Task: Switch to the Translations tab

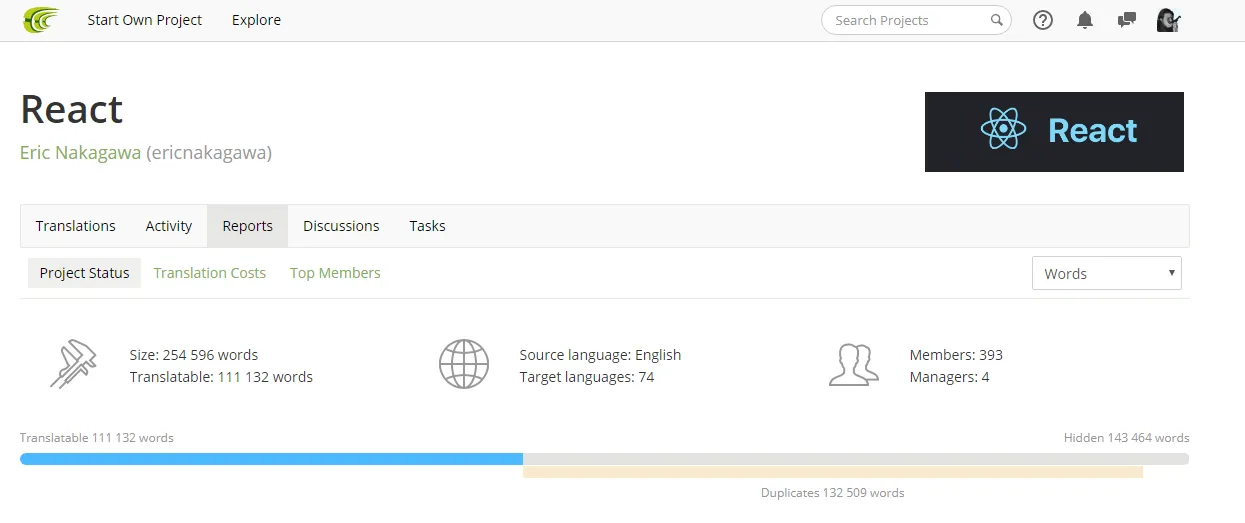Action: (x=76, y=226)
